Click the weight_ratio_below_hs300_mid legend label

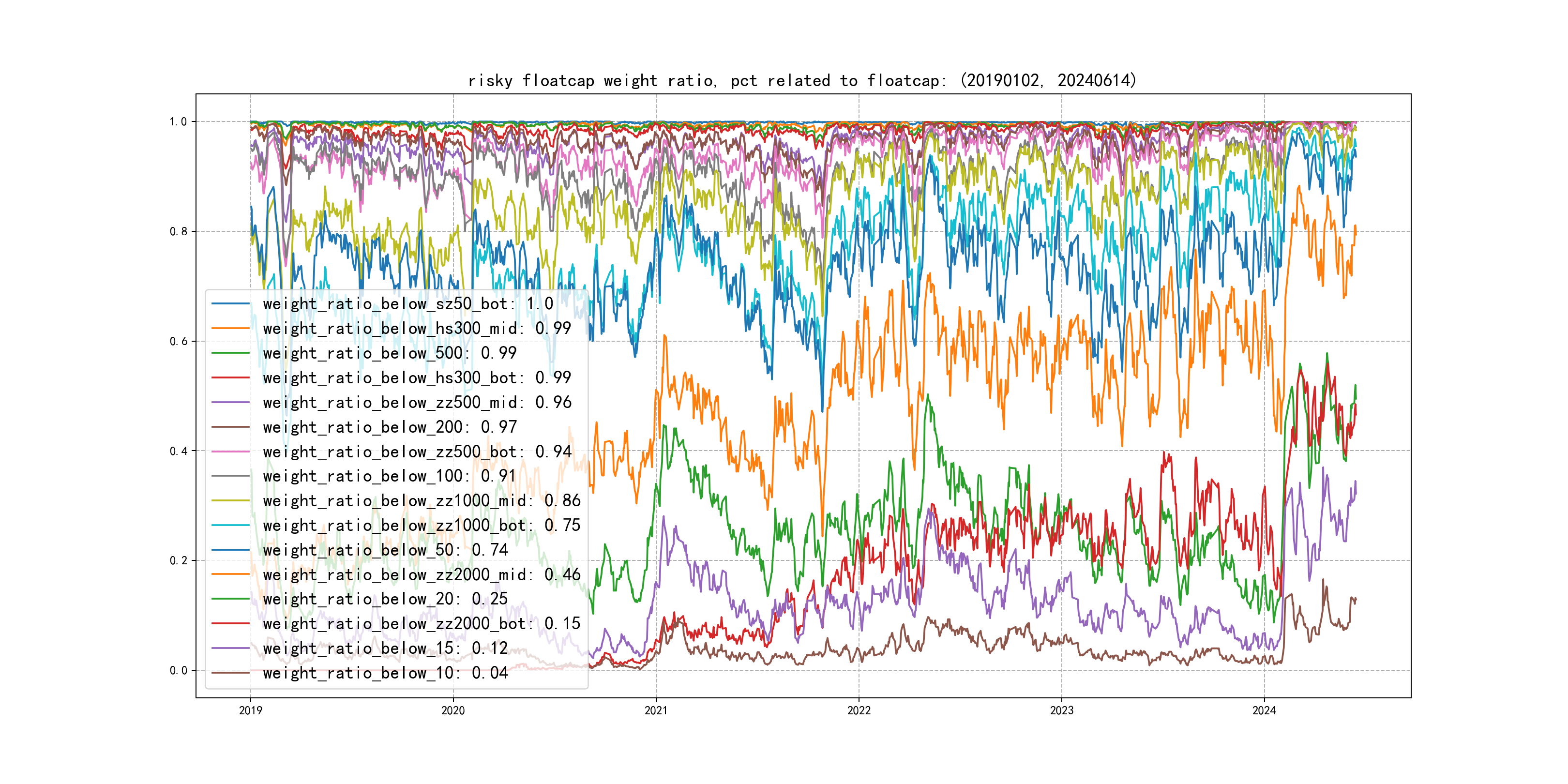point(416,329)
